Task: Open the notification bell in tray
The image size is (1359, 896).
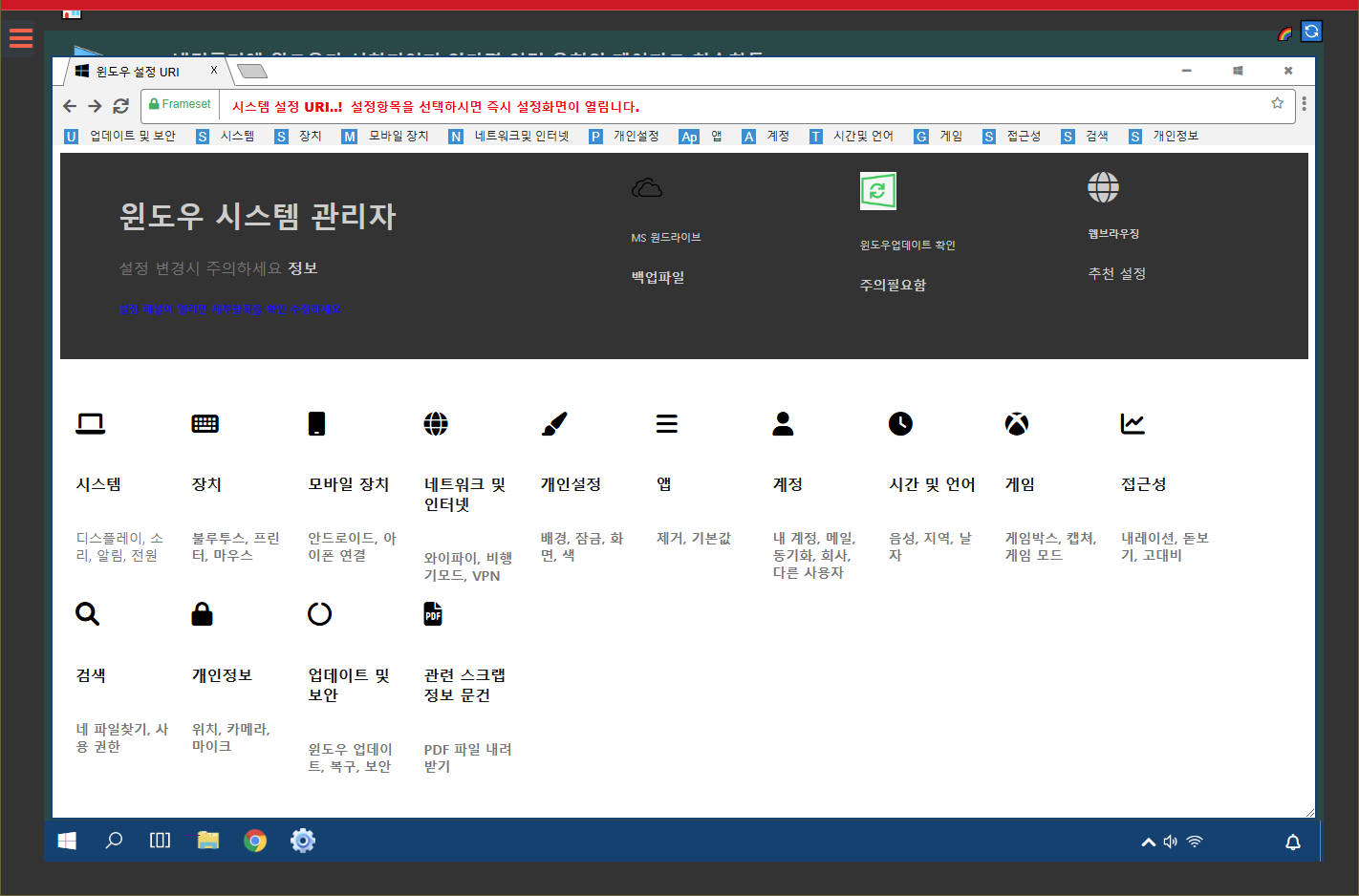Action: (1293, 842)
